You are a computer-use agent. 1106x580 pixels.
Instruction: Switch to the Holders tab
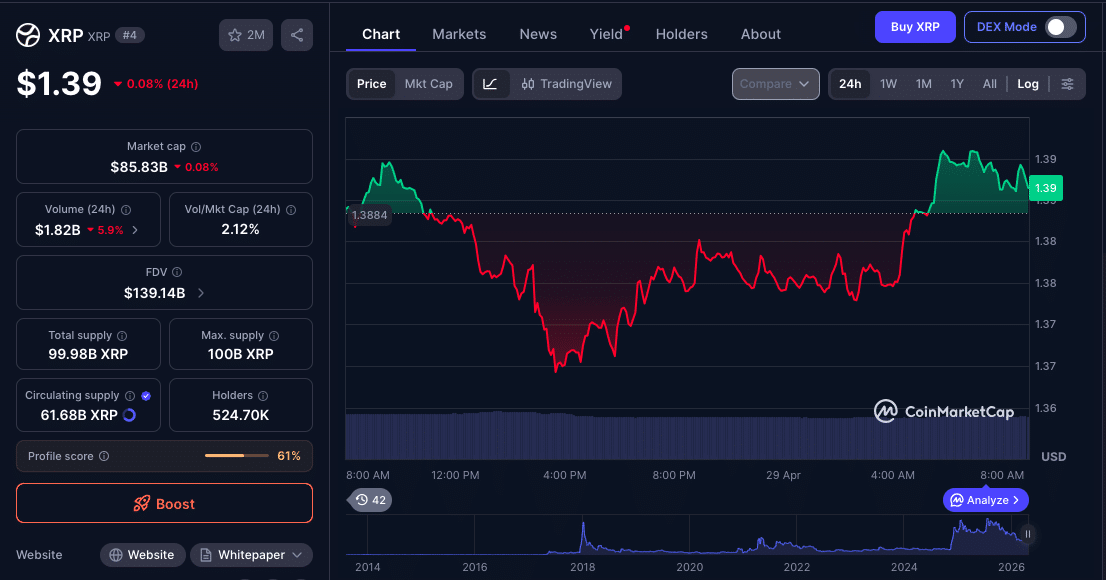pyautogui.click(x=681, y=34)
